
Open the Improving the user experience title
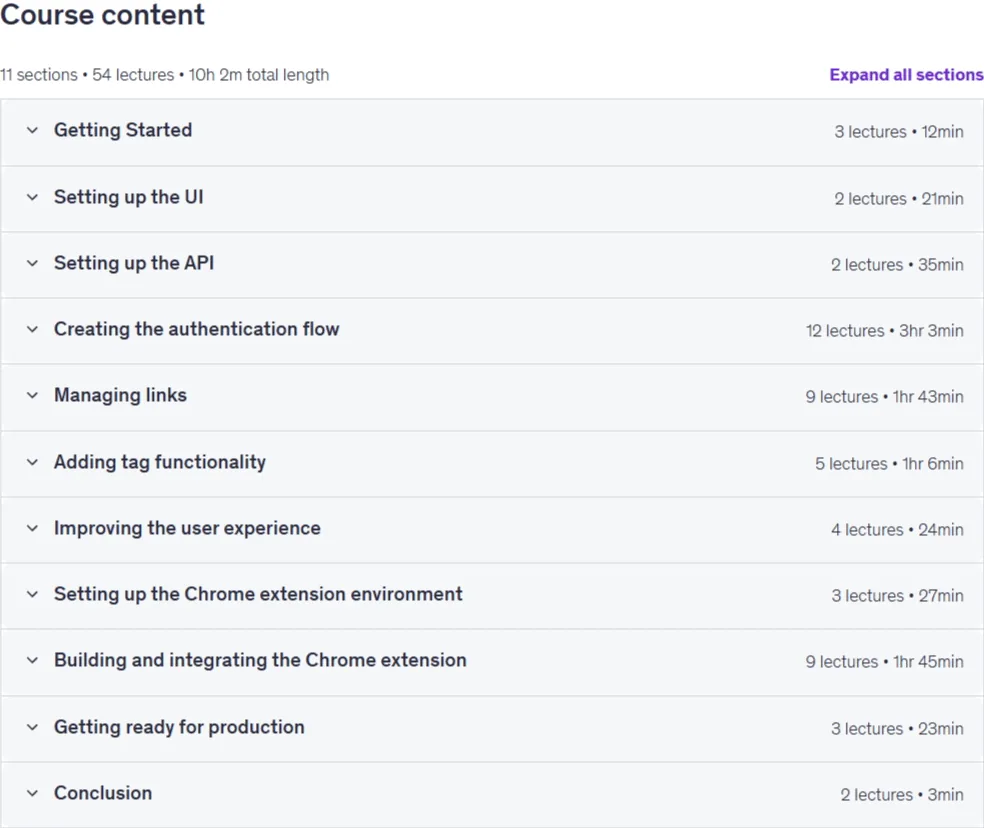click(187, 528)
